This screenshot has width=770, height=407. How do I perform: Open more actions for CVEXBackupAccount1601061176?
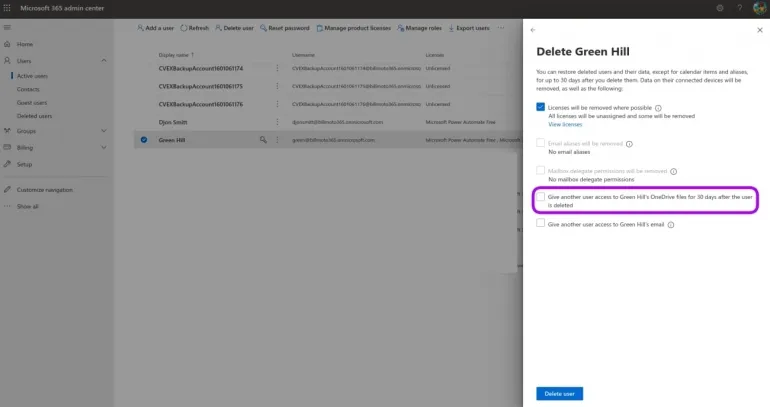[x=277, y=104]
